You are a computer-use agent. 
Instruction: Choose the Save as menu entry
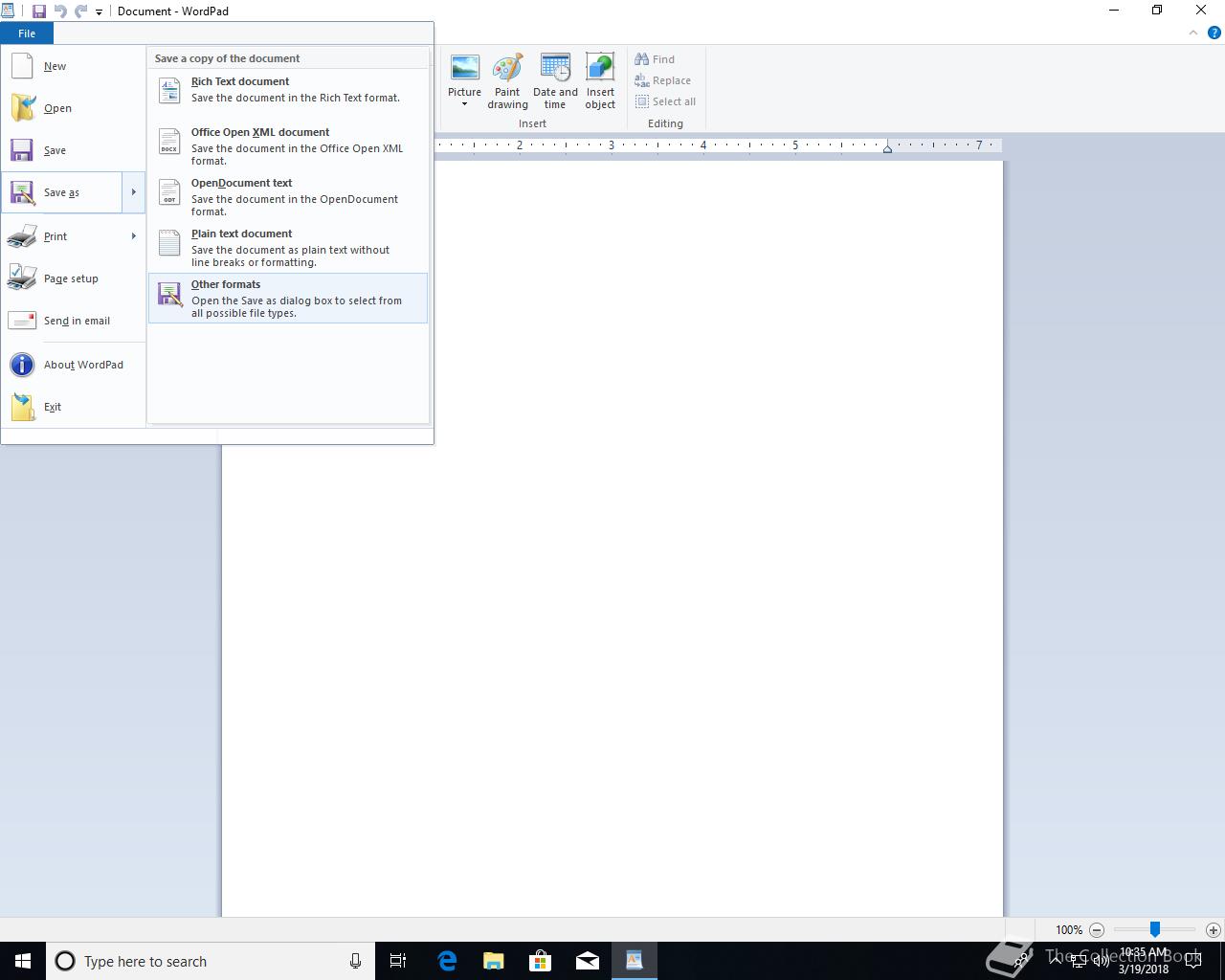61,192
